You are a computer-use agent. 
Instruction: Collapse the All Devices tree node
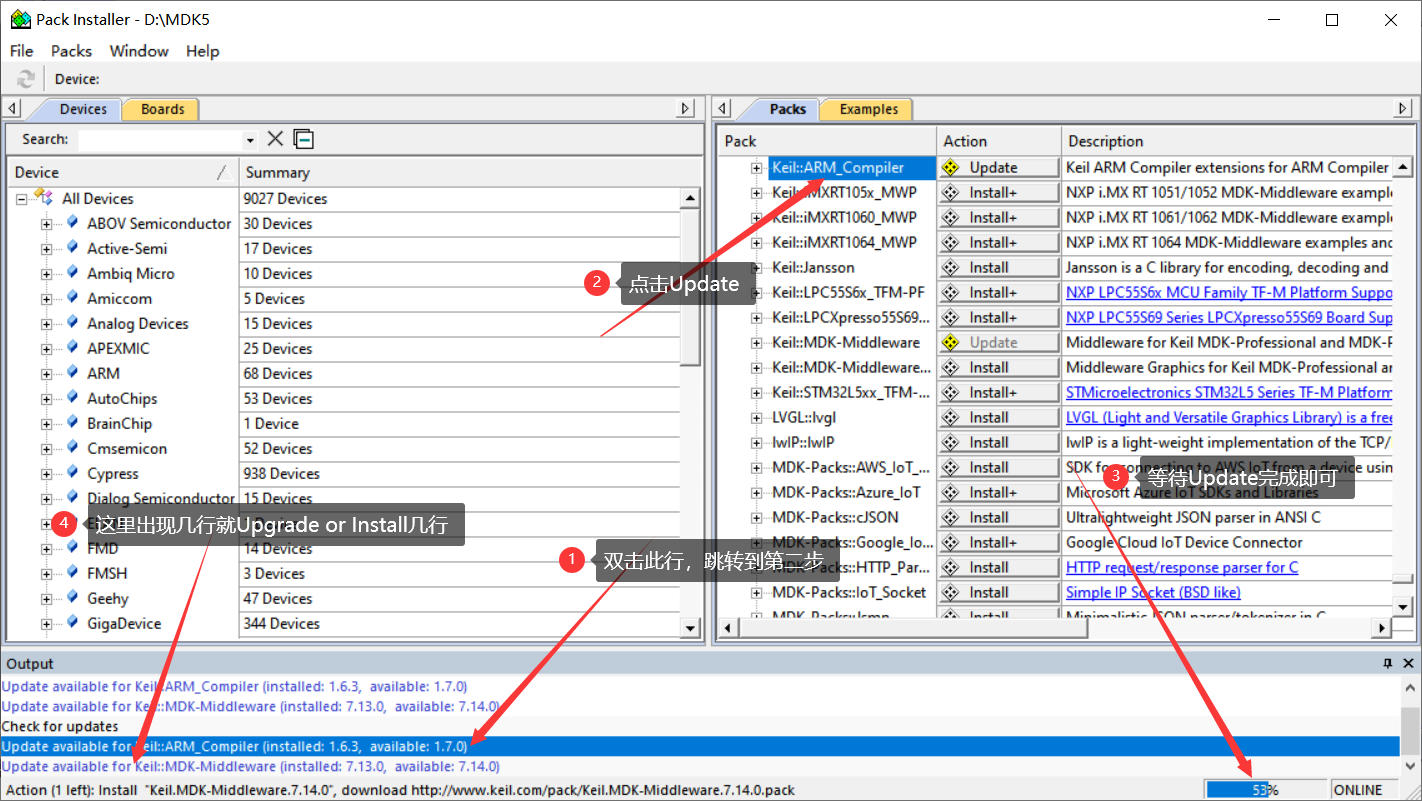(21, 199)
